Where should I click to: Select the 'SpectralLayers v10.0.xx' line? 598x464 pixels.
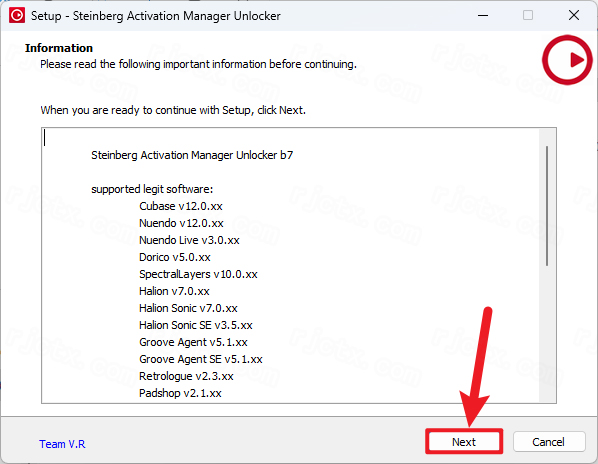tap(198, 274)
